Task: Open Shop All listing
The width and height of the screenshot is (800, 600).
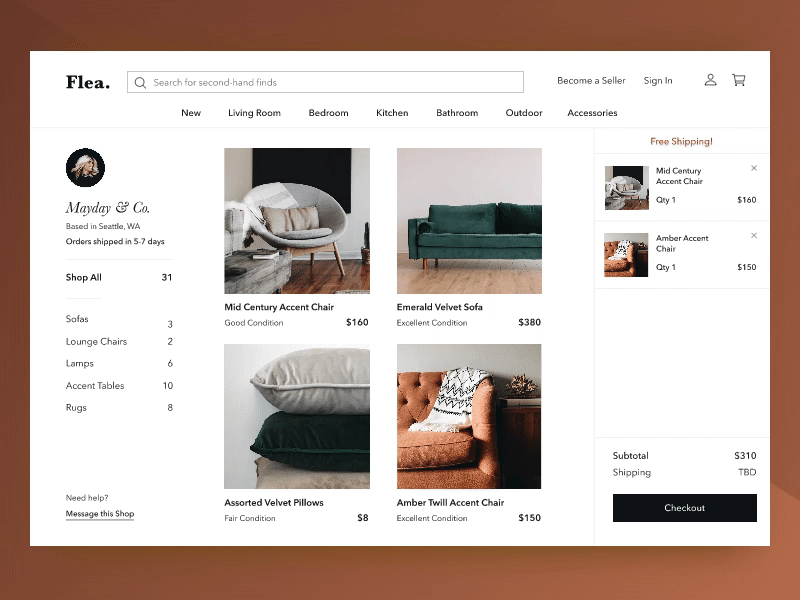Action: pyautogui.click(x=83, y=277)
